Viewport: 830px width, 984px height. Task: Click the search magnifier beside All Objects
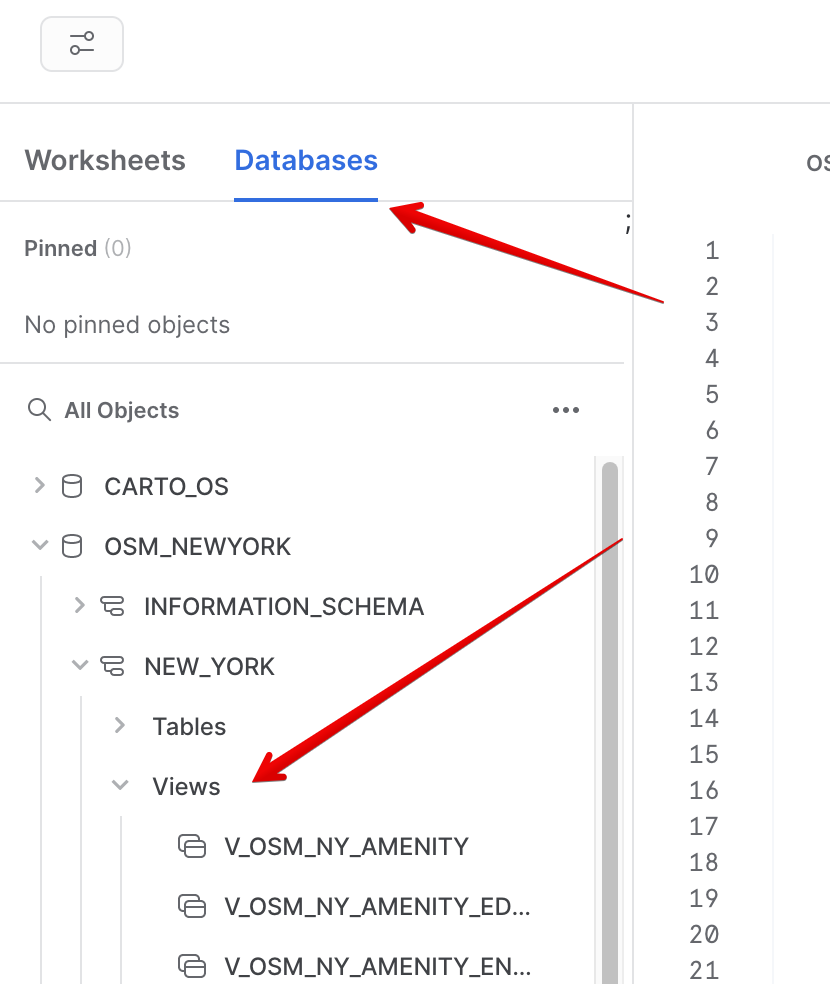pyautogui.click(x=39, y=410)
